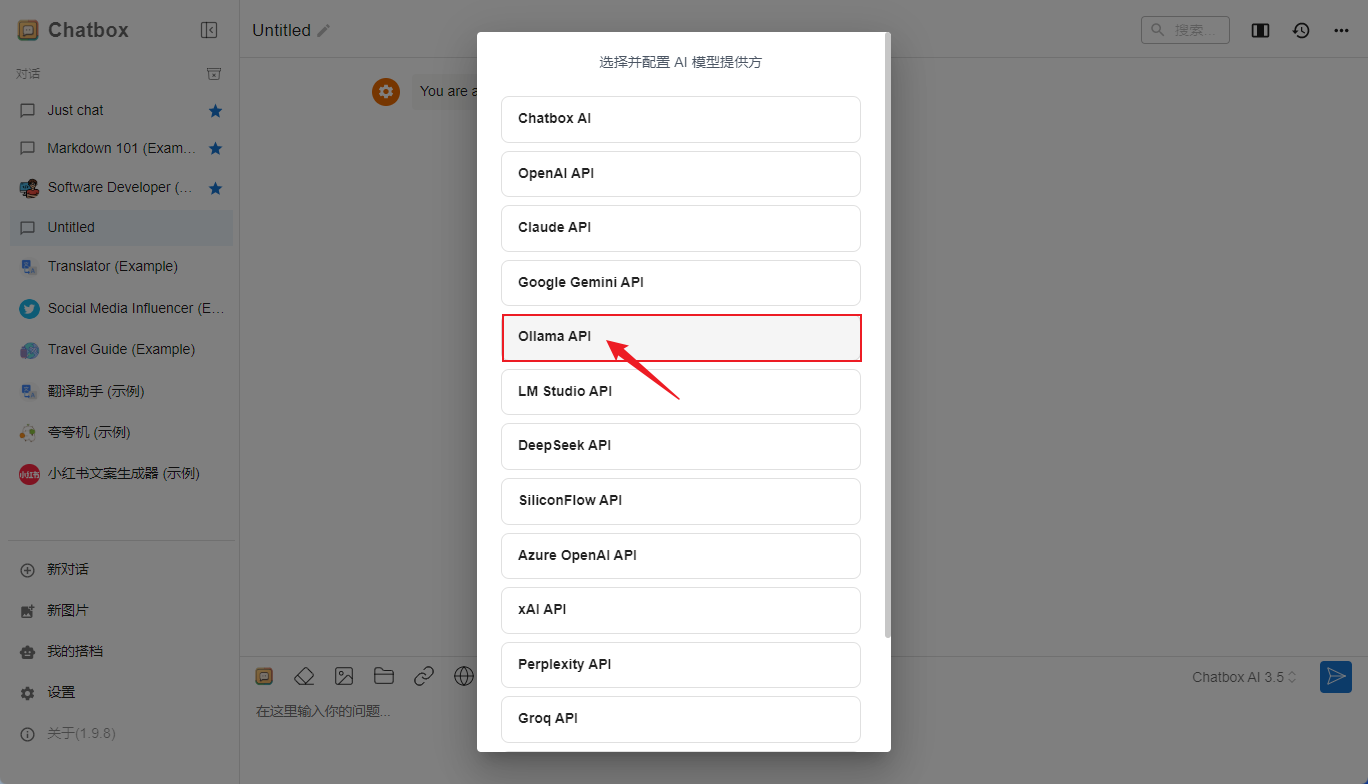Open the Chatbox AI 3.5 model selector
Image resolution: width=1368 pixels, height=784 pixels.
(1244, 677)
